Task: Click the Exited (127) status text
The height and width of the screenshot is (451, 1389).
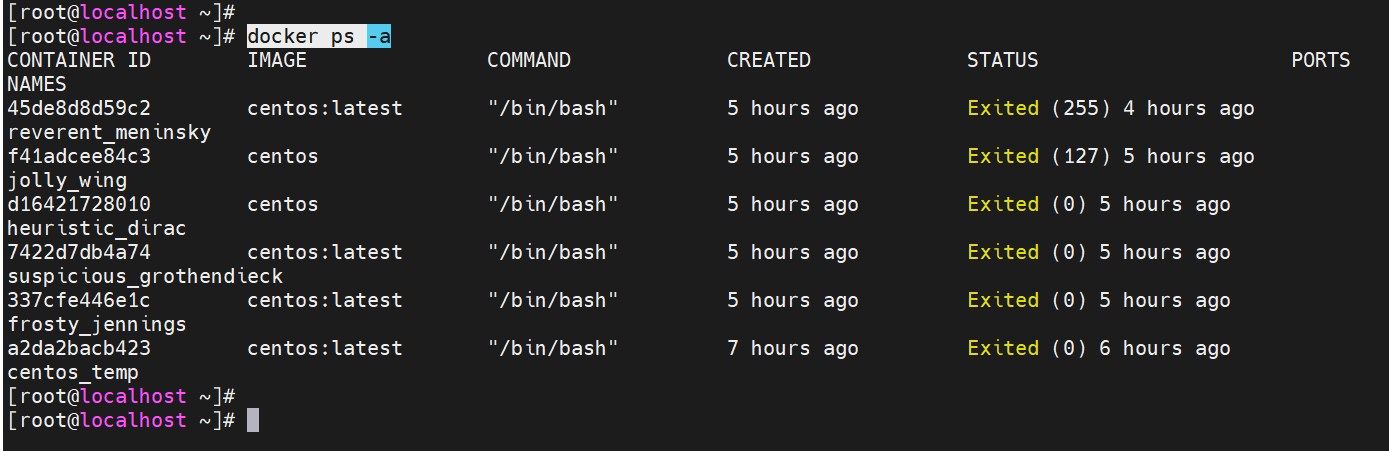Action: 1039,156
